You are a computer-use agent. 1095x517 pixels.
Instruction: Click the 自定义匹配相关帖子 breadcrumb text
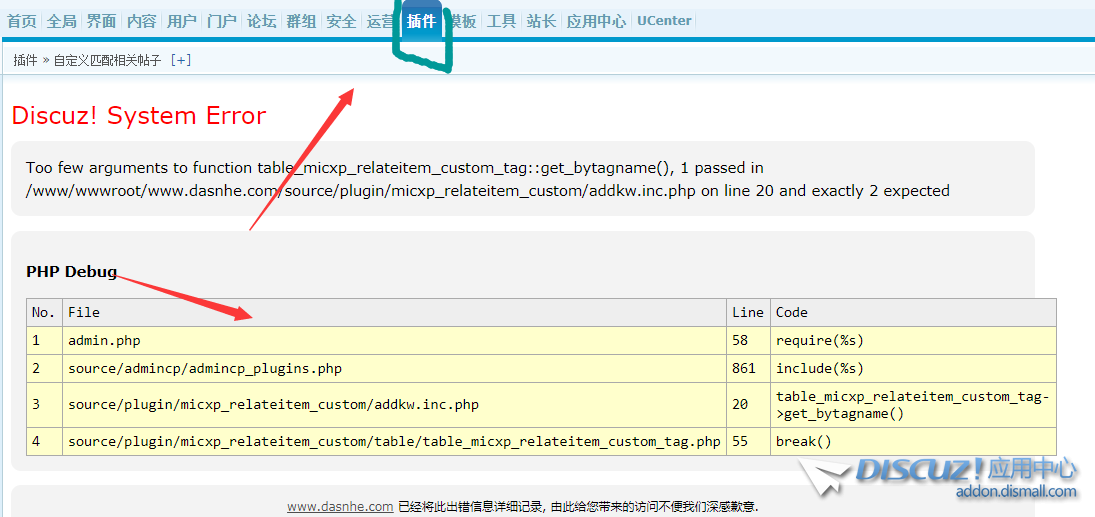click(x=108, y=61)
